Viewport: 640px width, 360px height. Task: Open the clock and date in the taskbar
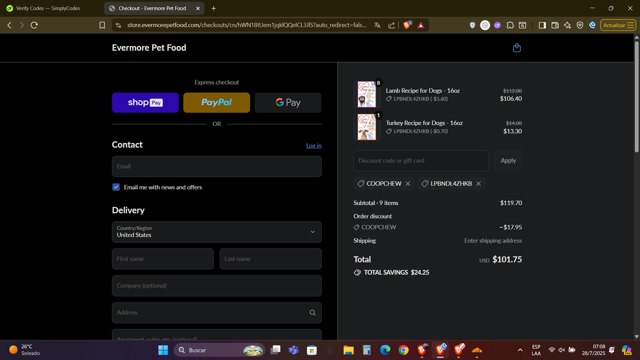point(593,350)
